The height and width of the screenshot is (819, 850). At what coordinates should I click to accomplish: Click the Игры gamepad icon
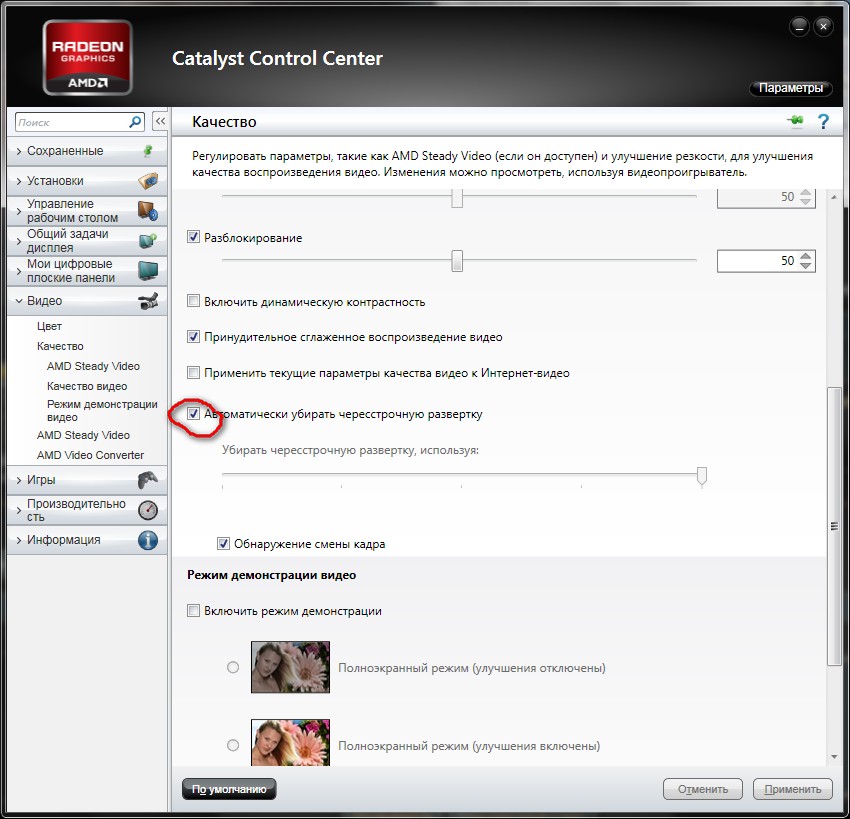147,480
